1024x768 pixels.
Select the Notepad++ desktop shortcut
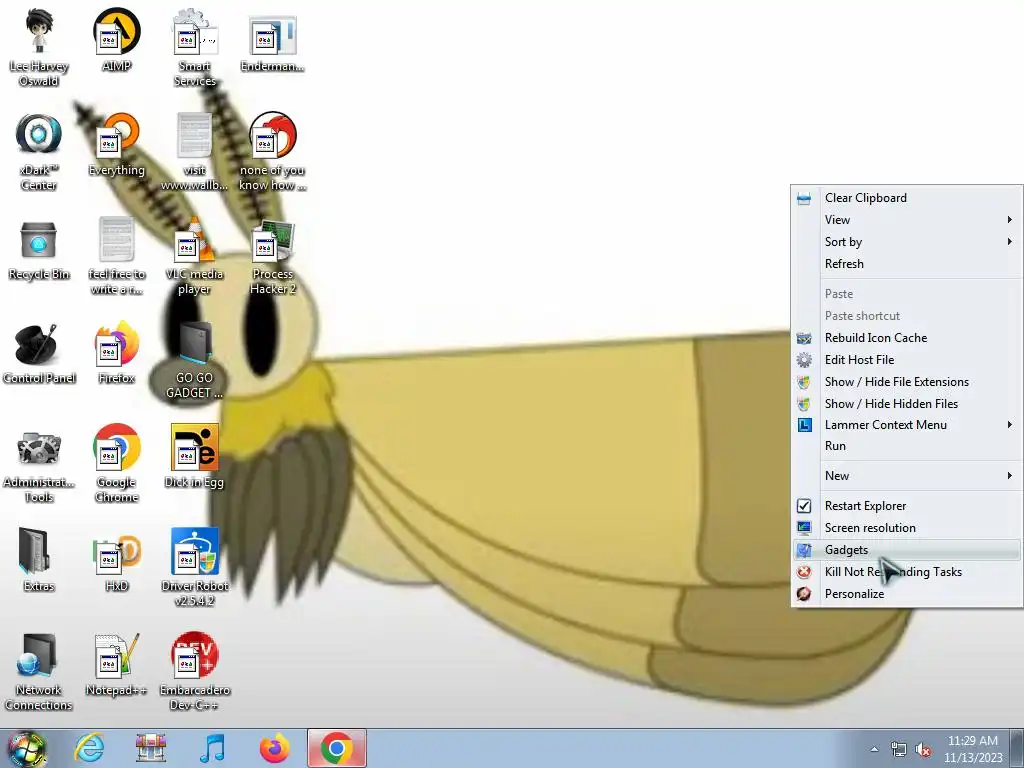click(117, 665)
